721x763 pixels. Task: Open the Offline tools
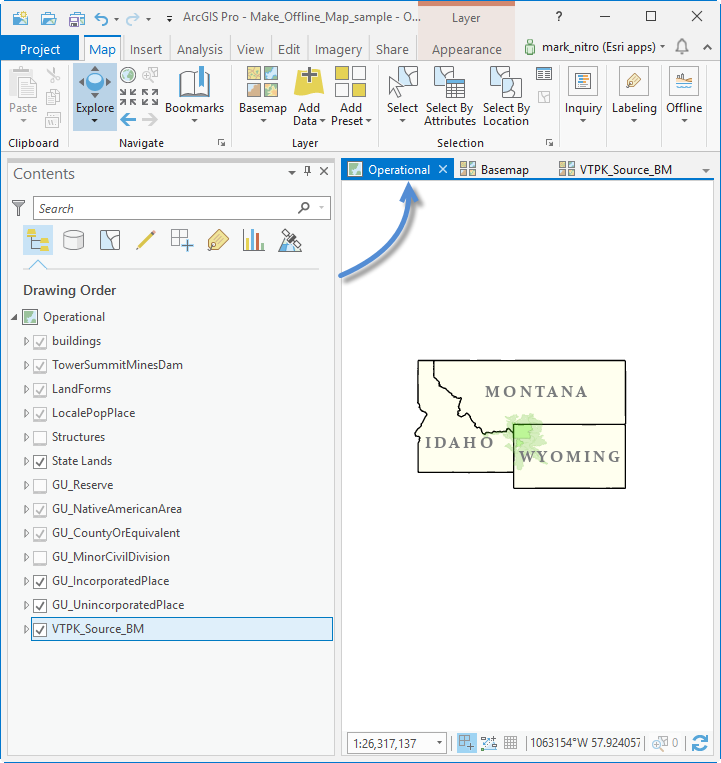tap(684, 96)
